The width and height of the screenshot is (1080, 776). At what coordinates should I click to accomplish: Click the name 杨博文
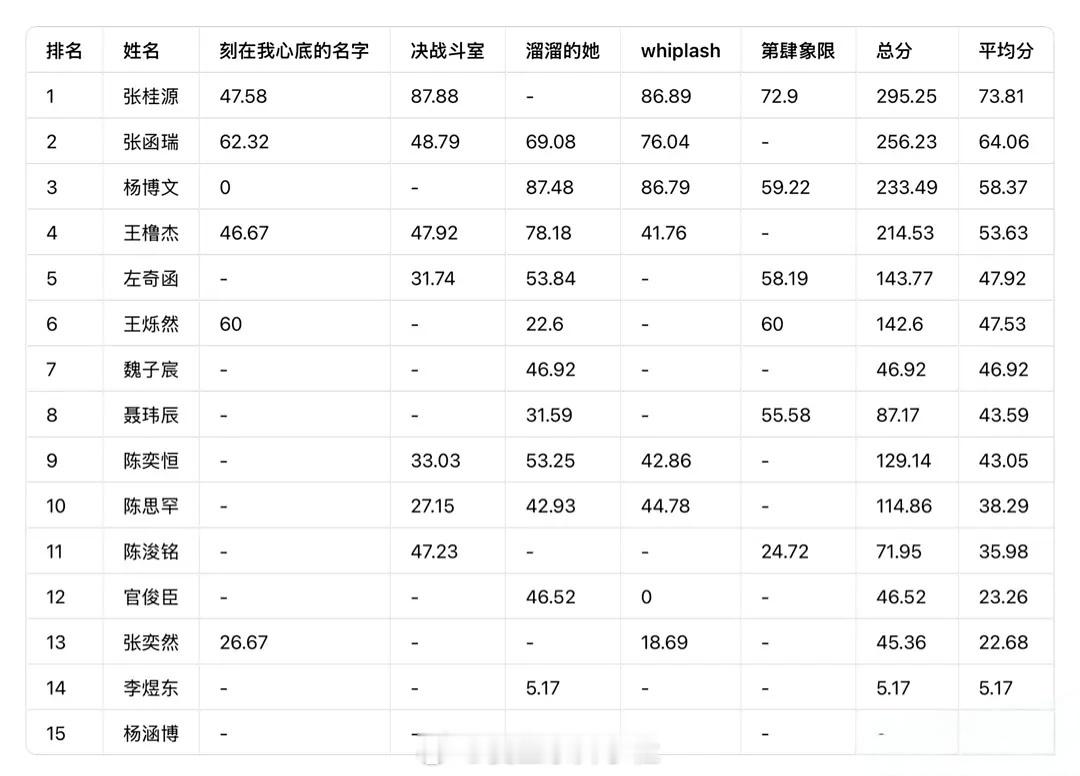point(151,187)
